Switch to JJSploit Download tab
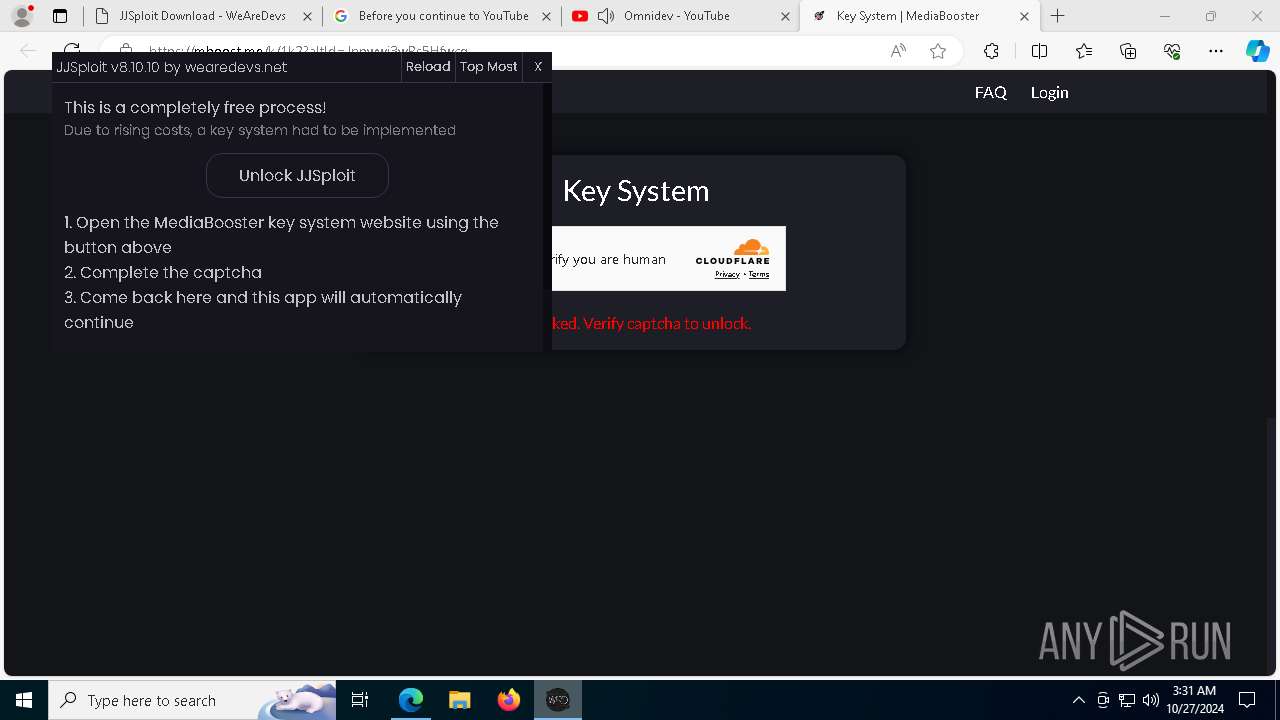 tap(202, 16)
